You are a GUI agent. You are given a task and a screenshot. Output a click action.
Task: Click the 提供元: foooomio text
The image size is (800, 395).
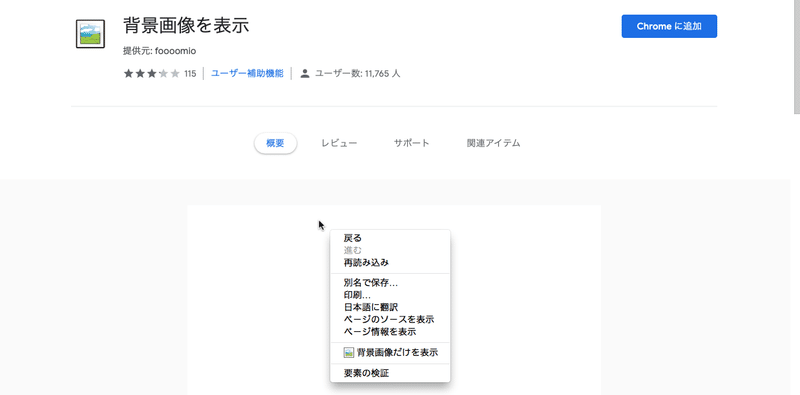coord(160,51)
